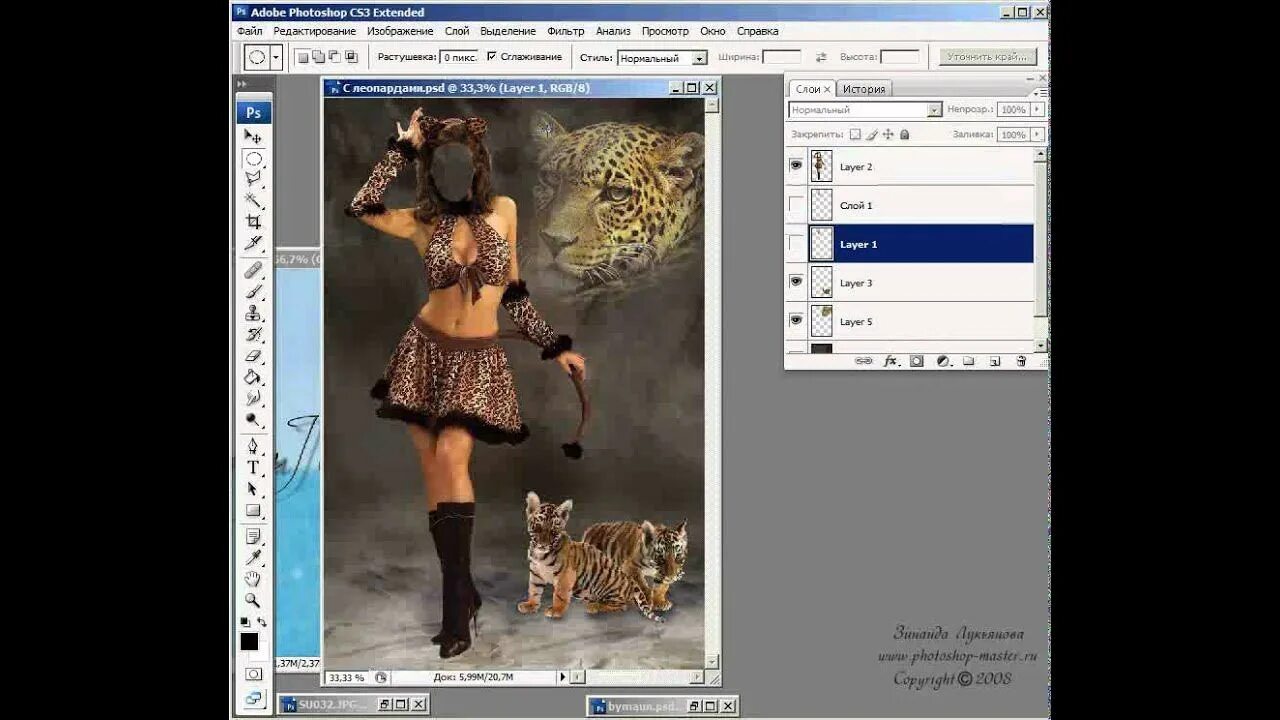The width and height of the screenshot is (1280, 720).
Task: Open the Непрозр. opacity slider arrow
Action: [1037, 110]
